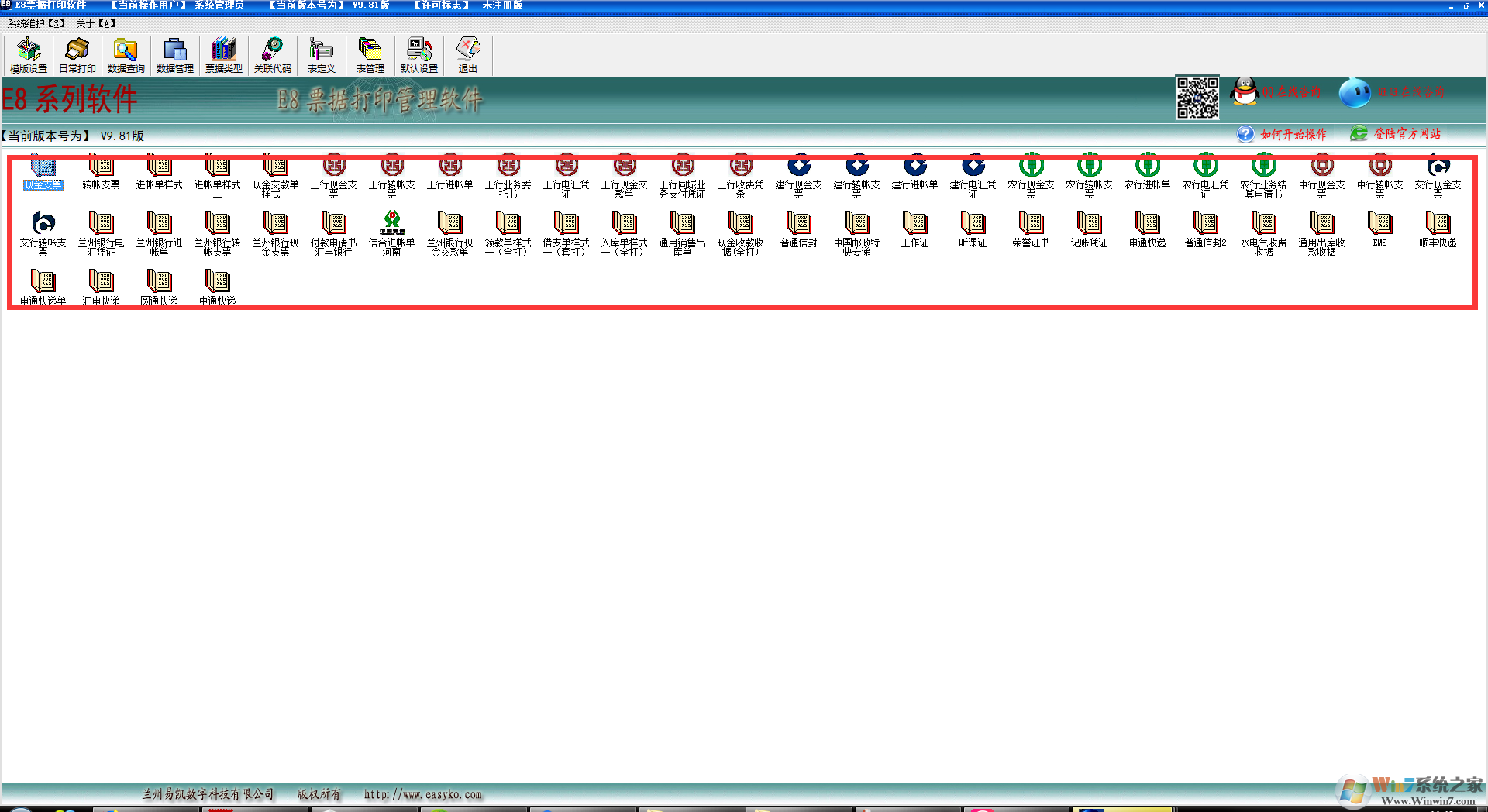This screenshot has height=812, width=1488.
Task: Click the QR code image
Action: 1197,98
